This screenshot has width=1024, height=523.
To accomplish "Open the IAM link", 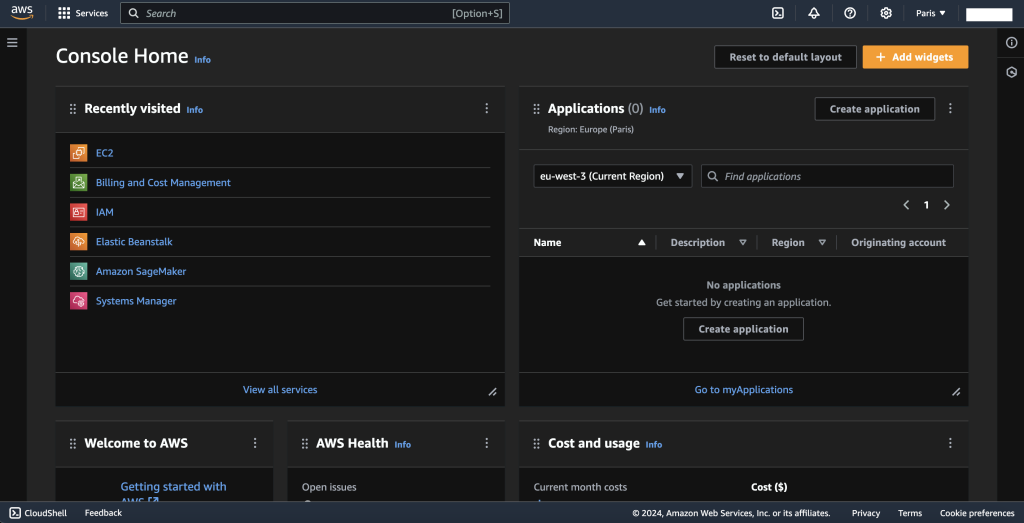I will 104,212.
